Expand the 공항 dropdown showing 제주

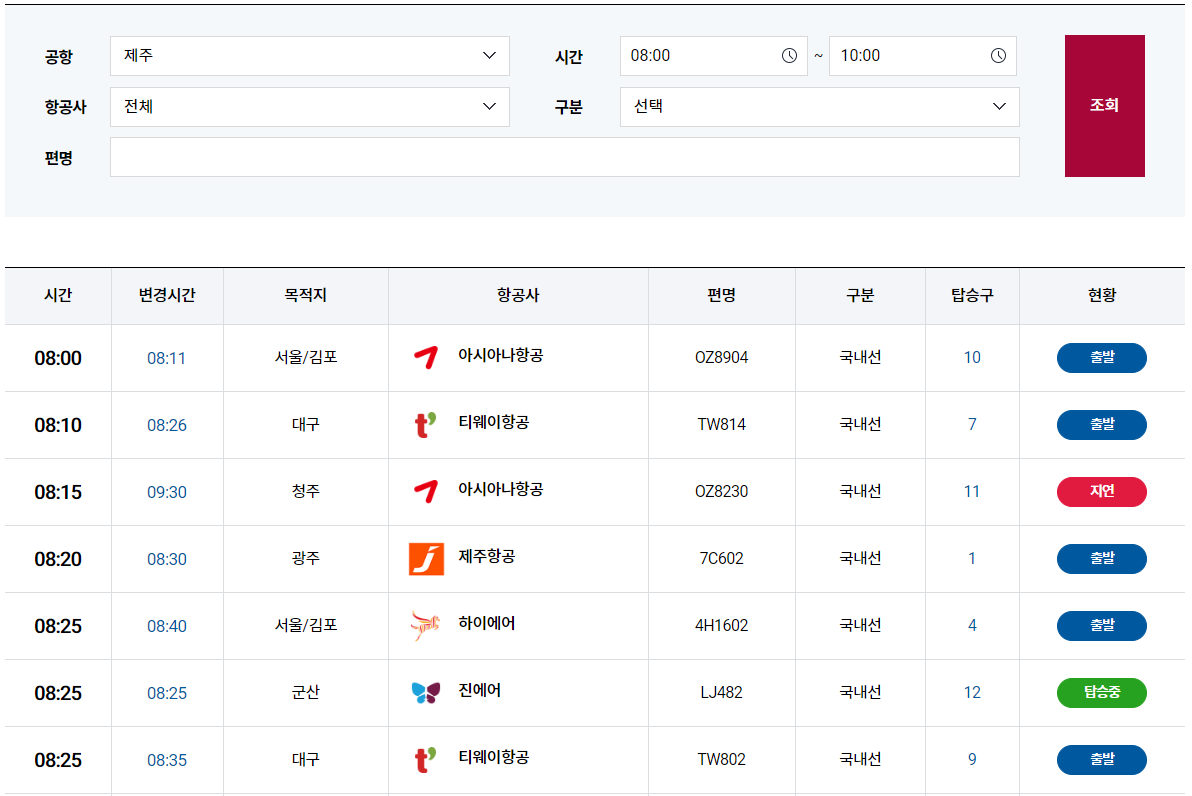coord(309,55)
